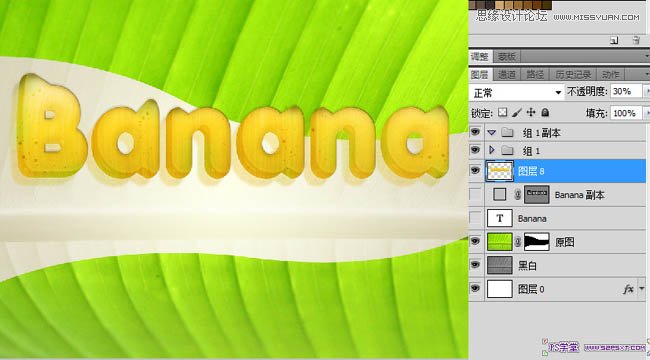Open the layers panel flyout menu

[x=647, y=75]
